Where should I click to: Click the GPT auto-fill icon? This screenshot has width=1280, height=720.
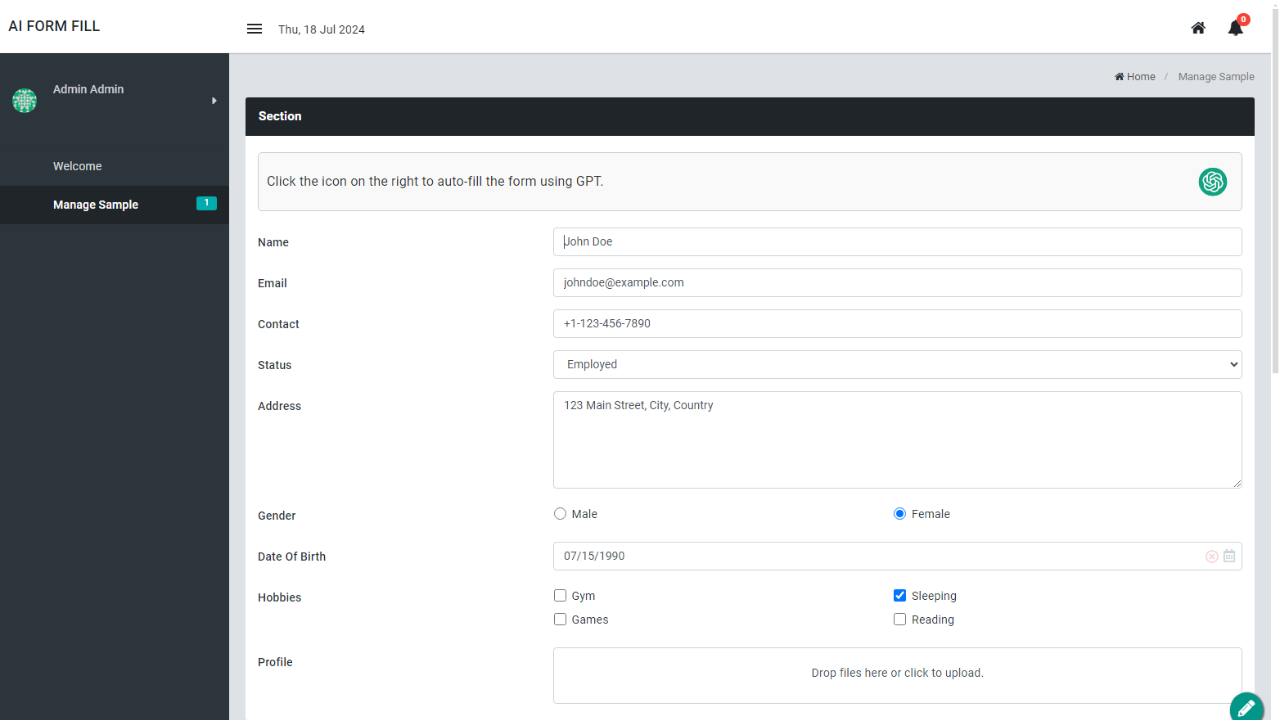(x=1212, y=182)
